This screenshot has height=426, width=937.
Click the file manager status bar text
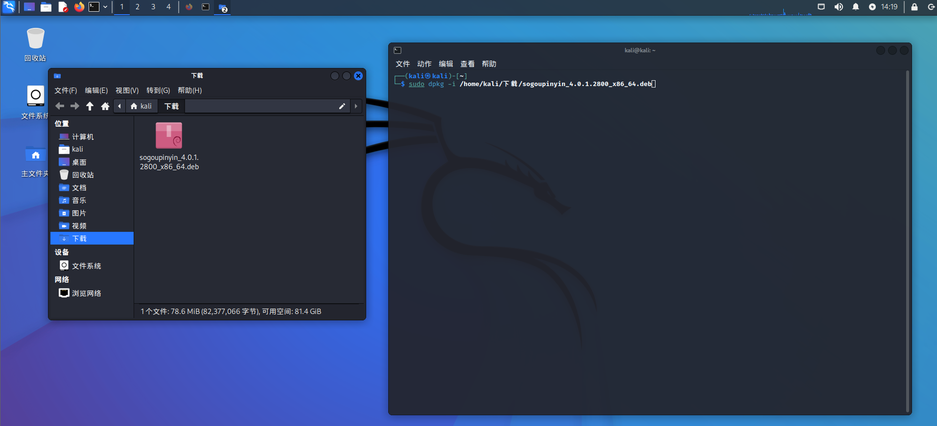pyautogui.click(x=231, y=312)
